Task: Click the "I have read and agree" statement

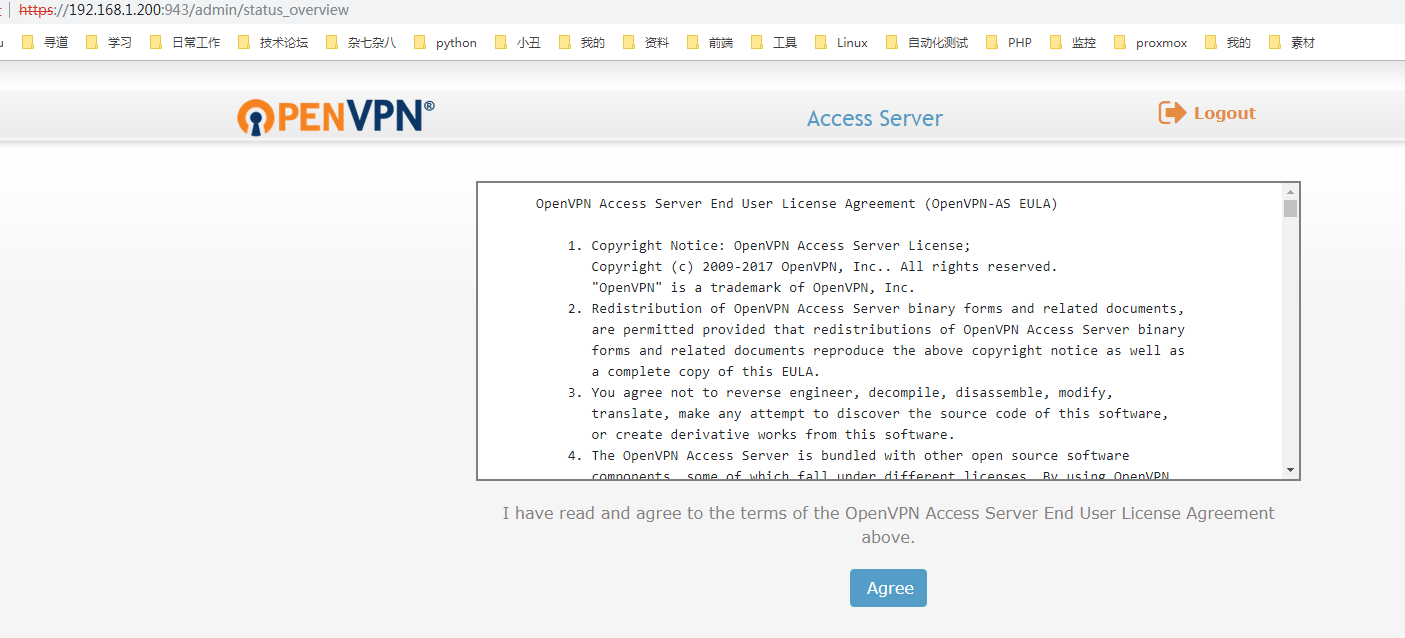Action: coord(888,525)
